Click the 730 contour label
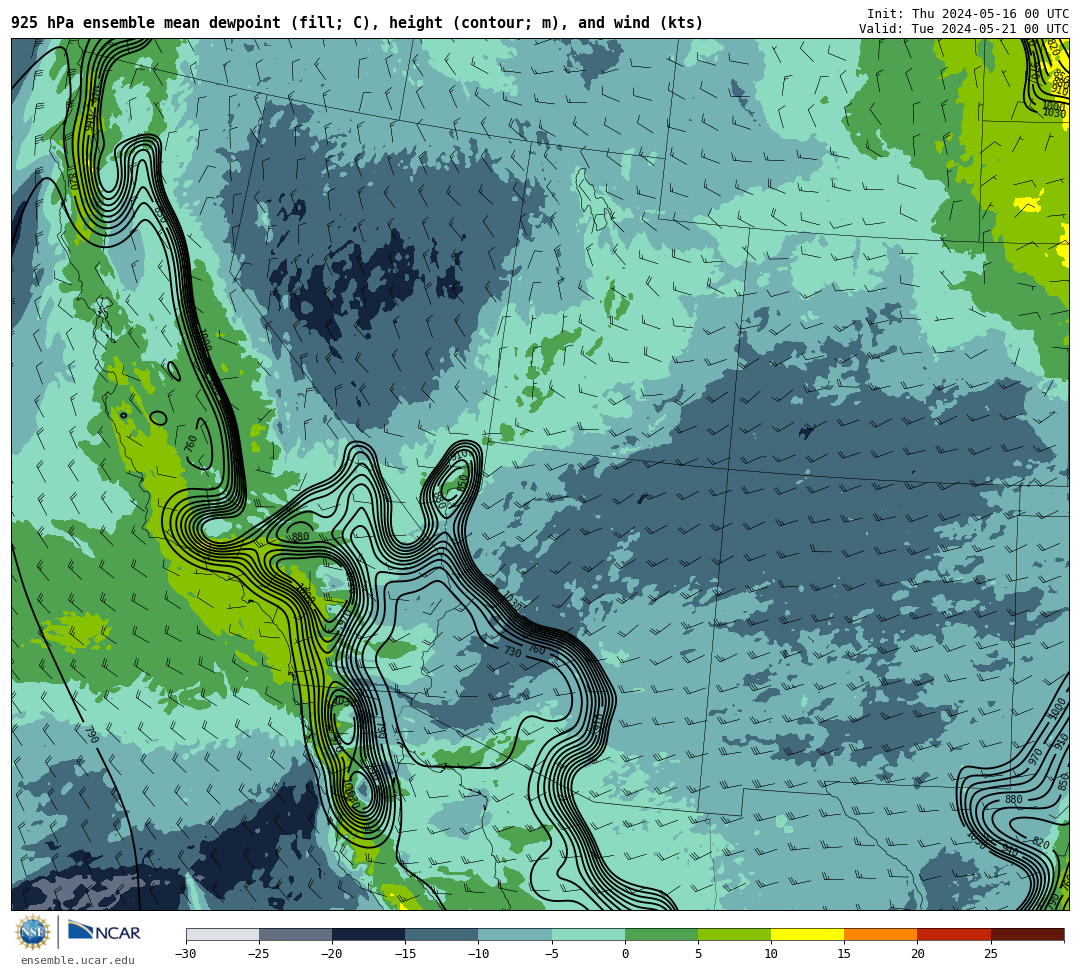The height and width of the screenshot is (973, 1080). 512,651
